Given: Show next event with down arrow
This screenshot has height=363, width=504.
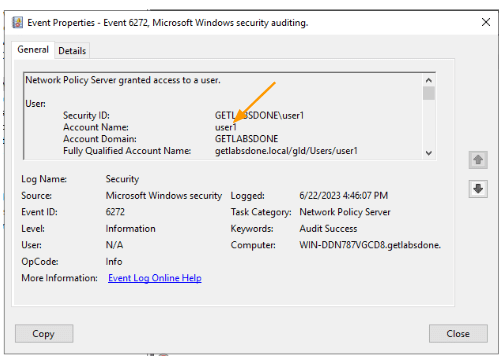Looking at the screenshot, I should 478,189.
